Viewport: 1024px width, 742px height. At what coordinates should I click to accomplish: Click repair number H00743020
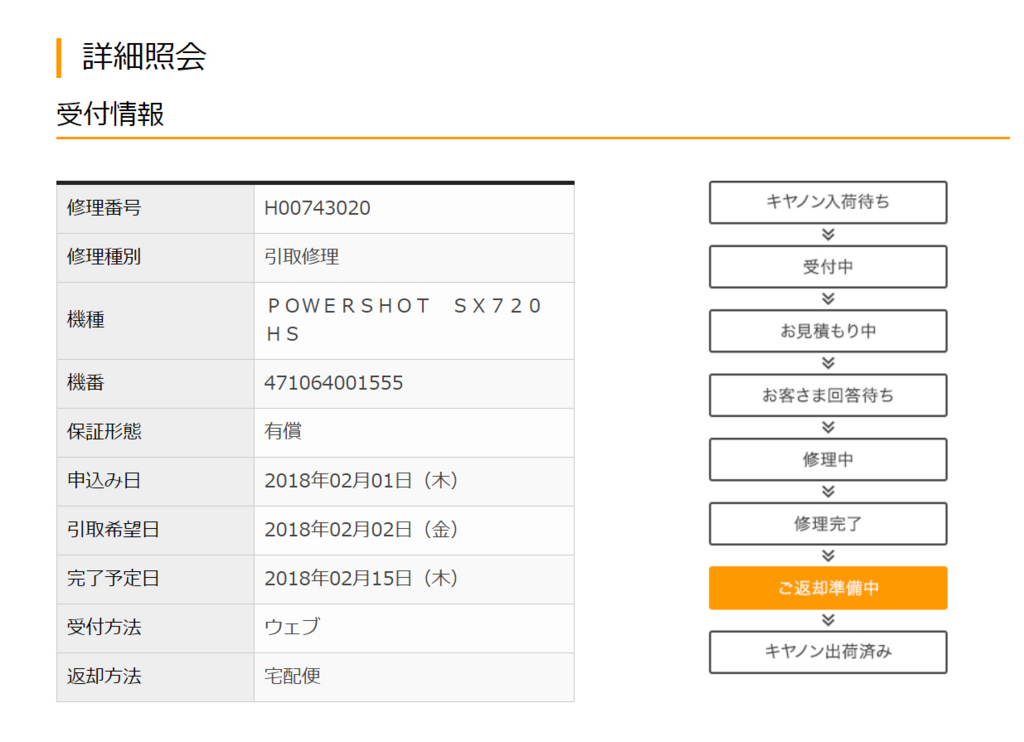(317, 208)
